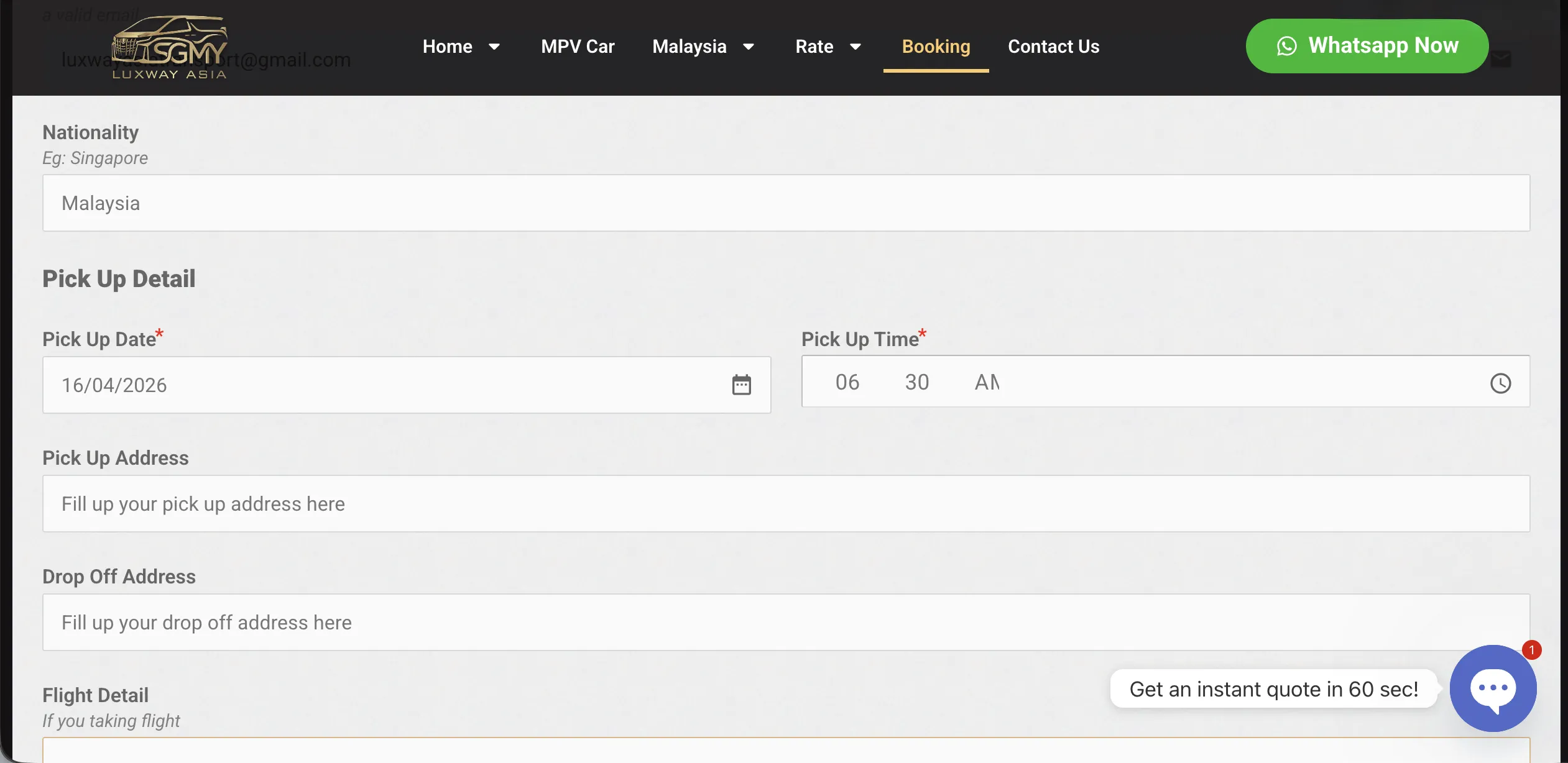Click the red notification badge on chat

1531,650
